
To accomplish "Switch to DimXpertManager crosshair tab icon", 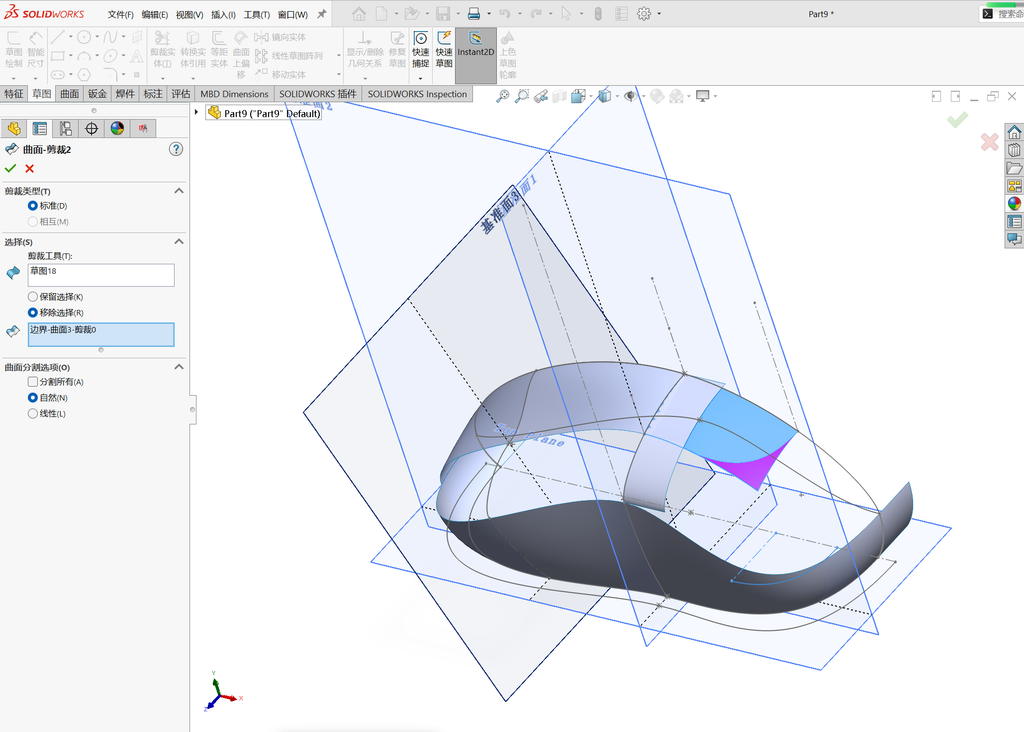I will click(x=91, y=129).
